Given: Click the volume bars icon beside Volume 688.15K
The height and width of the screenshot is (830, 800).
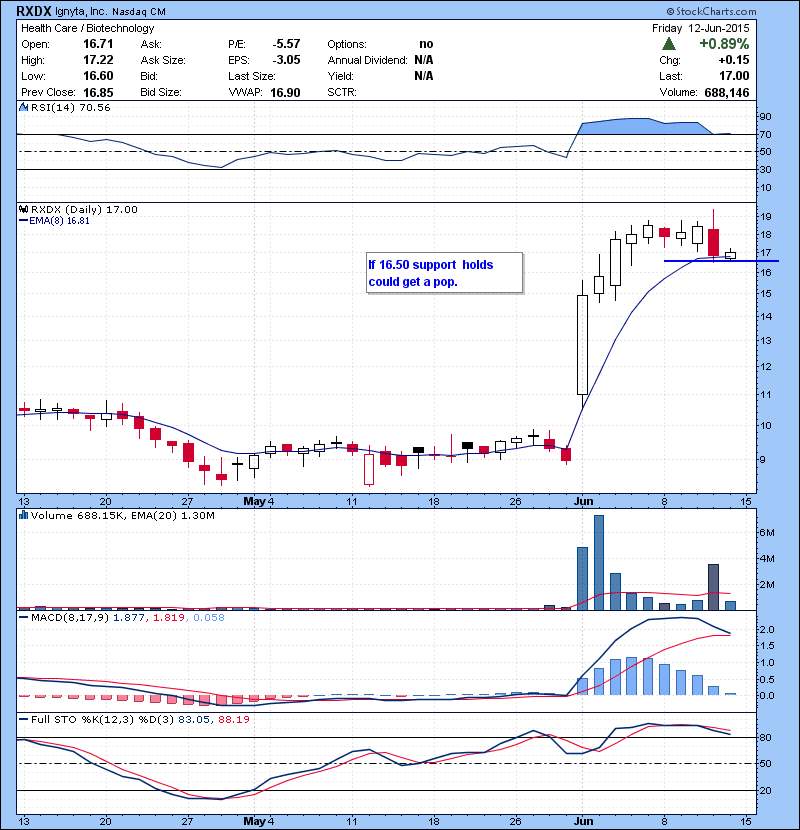Looking at the screenshot, I should (23, 515).
